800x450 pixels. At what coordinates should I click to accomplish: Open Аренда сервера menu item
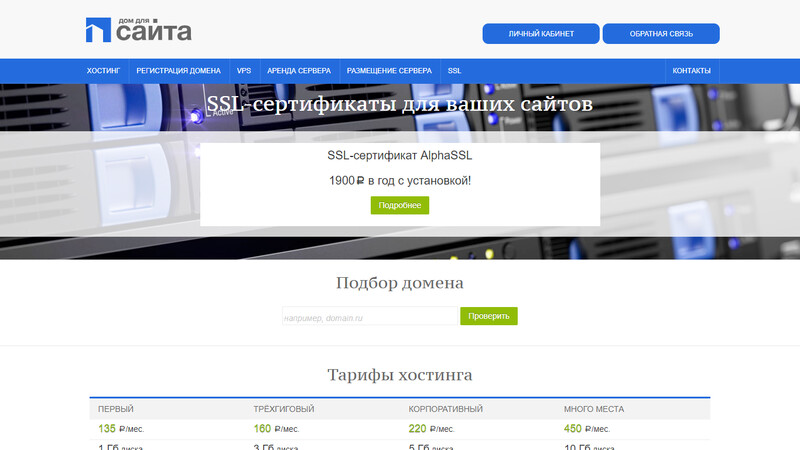[x=299, y=71]
